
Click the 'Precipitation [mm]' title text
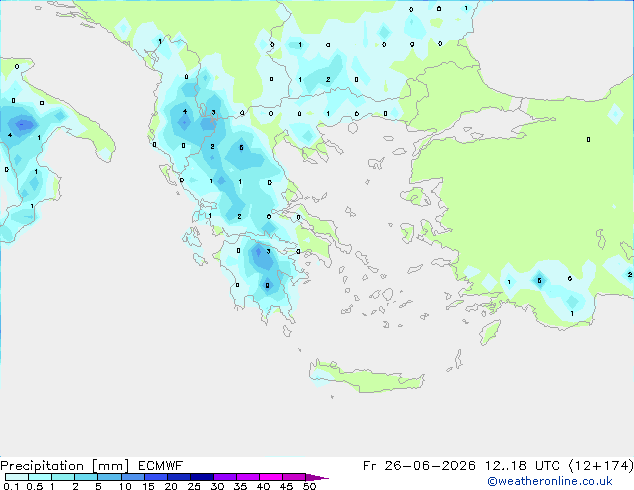[65, 466]
